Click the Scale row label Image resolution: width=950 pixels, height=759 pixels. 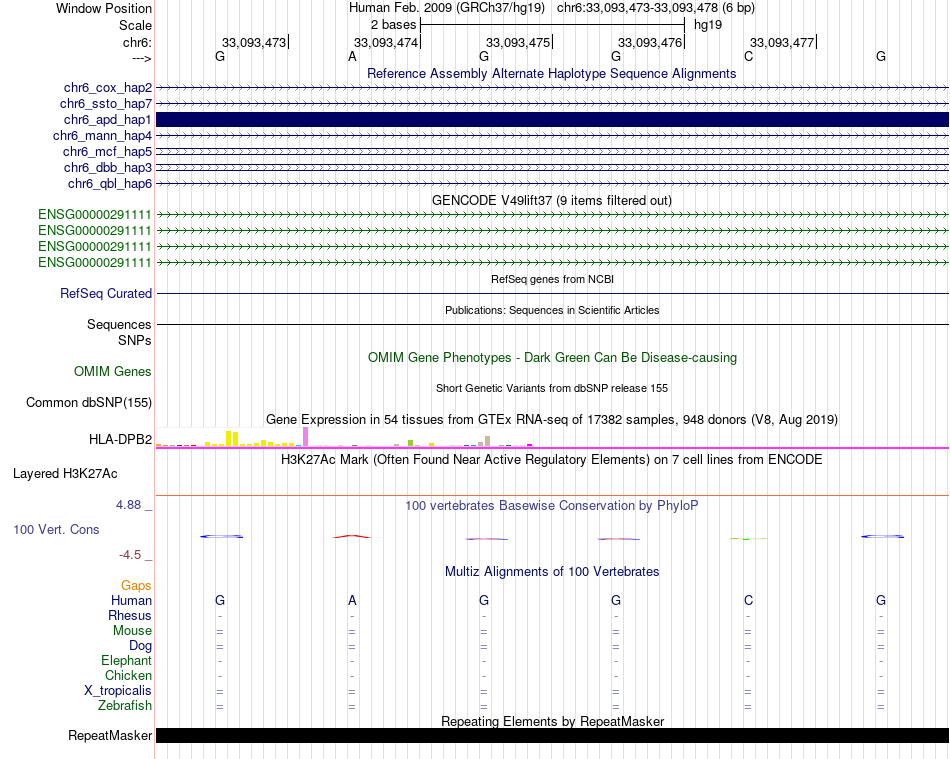(x=135, y=25)
